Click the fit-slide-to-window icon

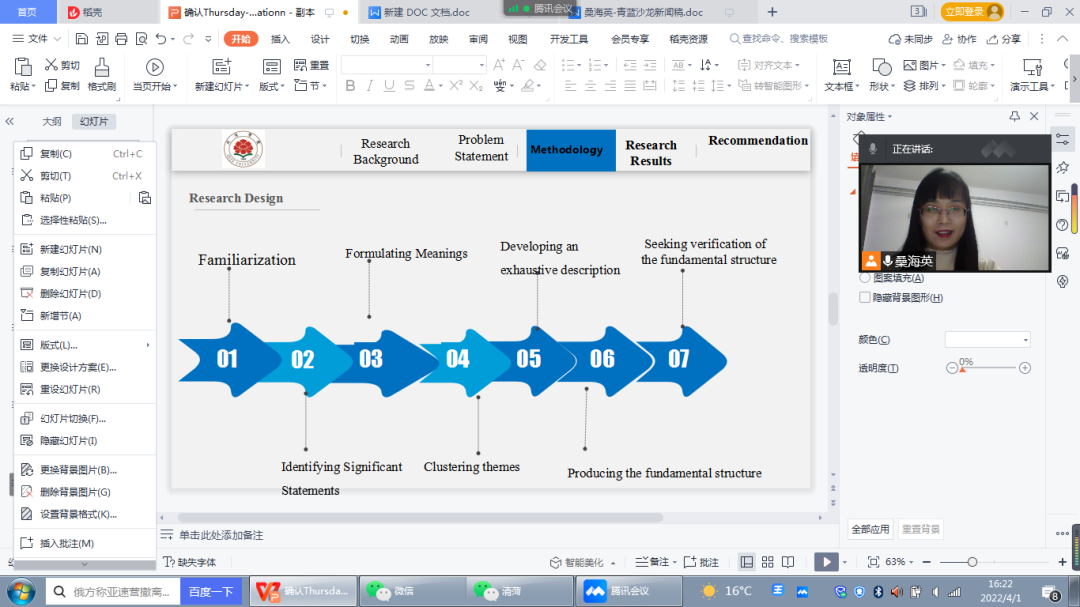pos(873,562)
